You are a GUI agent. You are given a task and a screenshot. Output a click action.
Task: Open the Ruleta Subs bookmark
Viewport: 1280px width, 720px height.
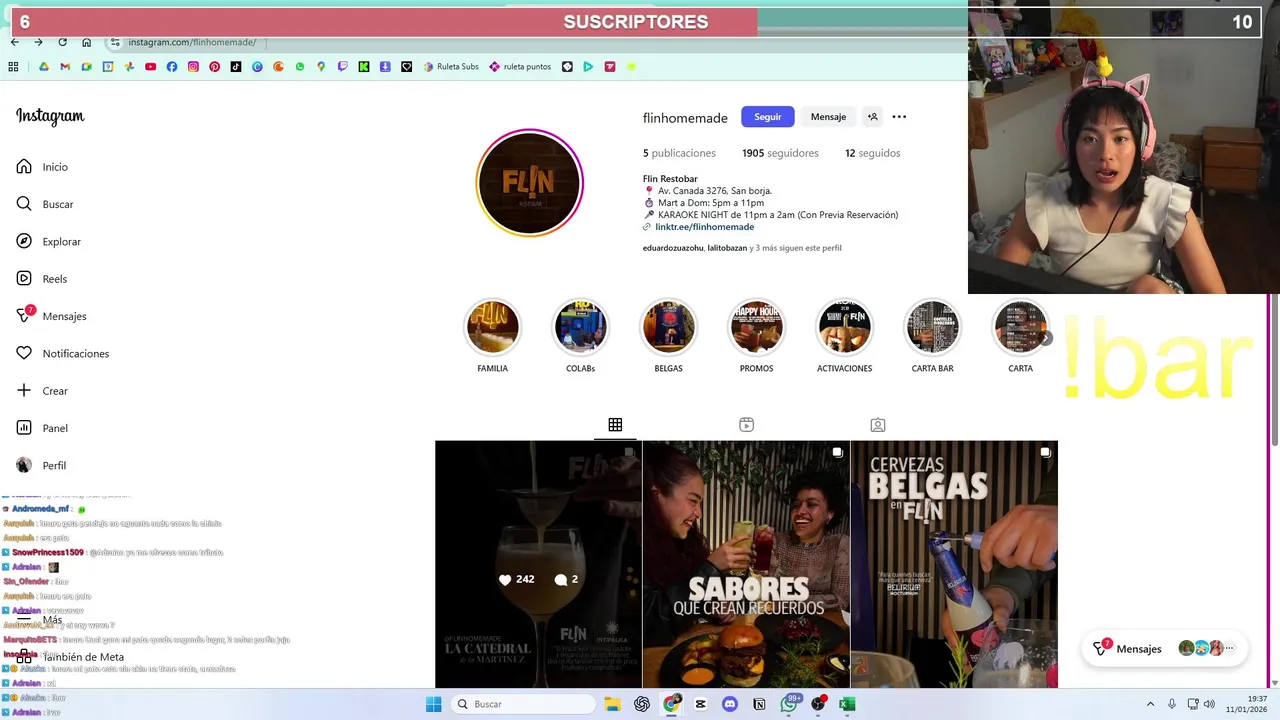451,67
